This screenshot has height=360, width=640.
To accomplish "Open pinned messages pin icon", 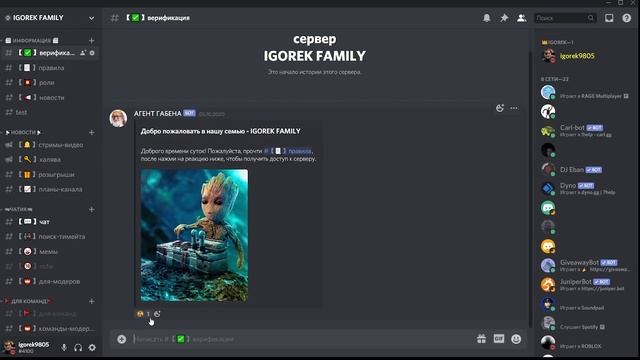I will click(504, 18).
